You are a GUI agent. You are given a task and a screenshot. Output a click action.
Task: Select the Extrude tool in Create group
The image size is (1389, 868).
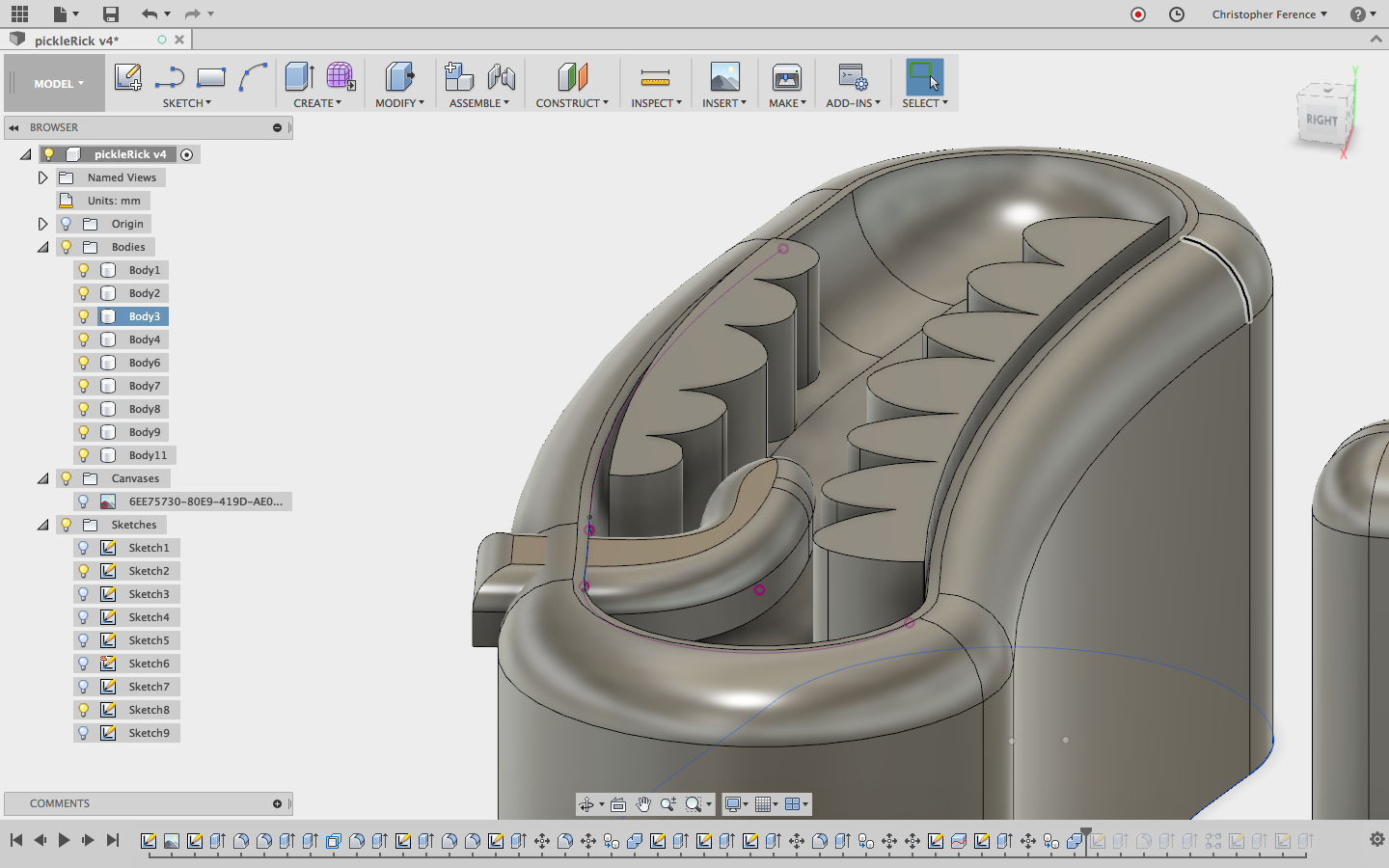click(299, 77)
